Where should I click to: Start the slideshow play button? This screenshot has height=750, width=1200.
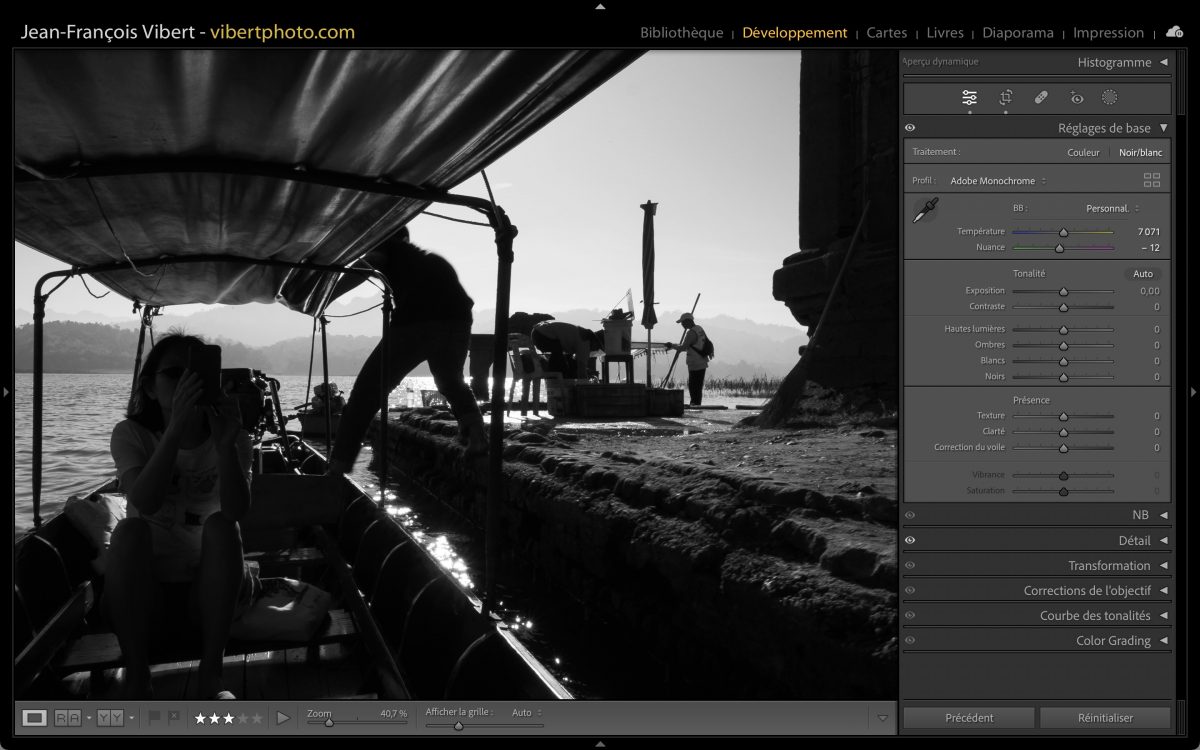[x=283, y=717]
